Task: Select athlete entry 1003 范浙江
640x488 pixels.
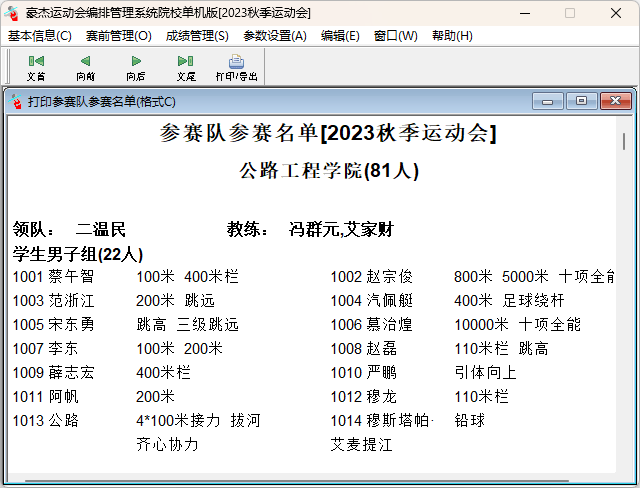Action: 53,301
